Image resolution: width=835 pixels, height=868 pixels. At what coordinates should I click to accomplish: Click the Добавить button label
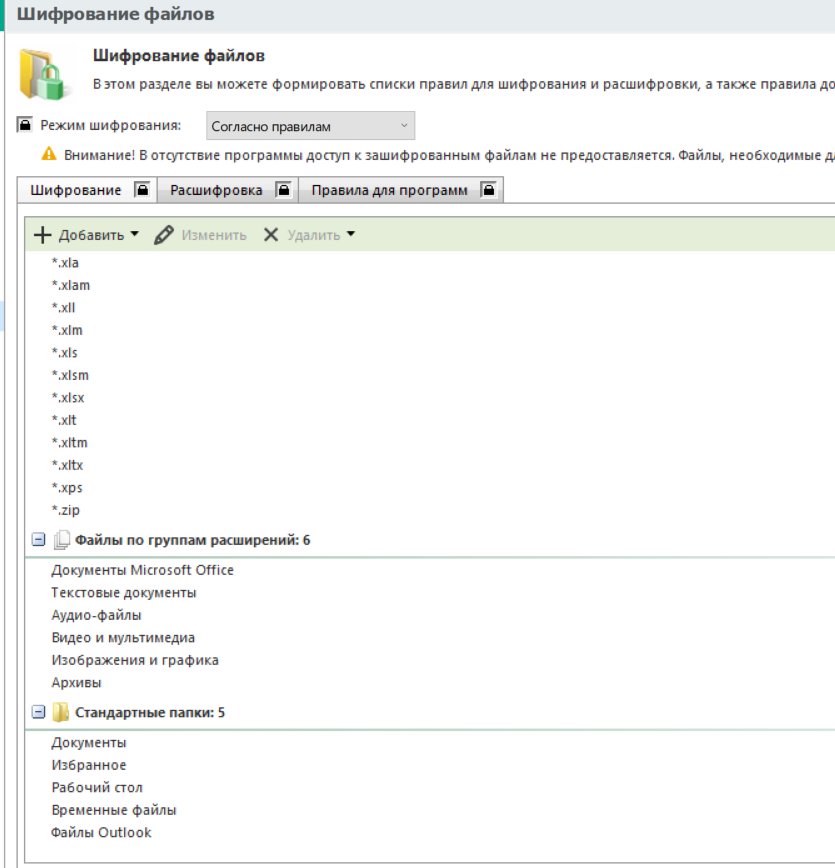(x=91, y=235)
